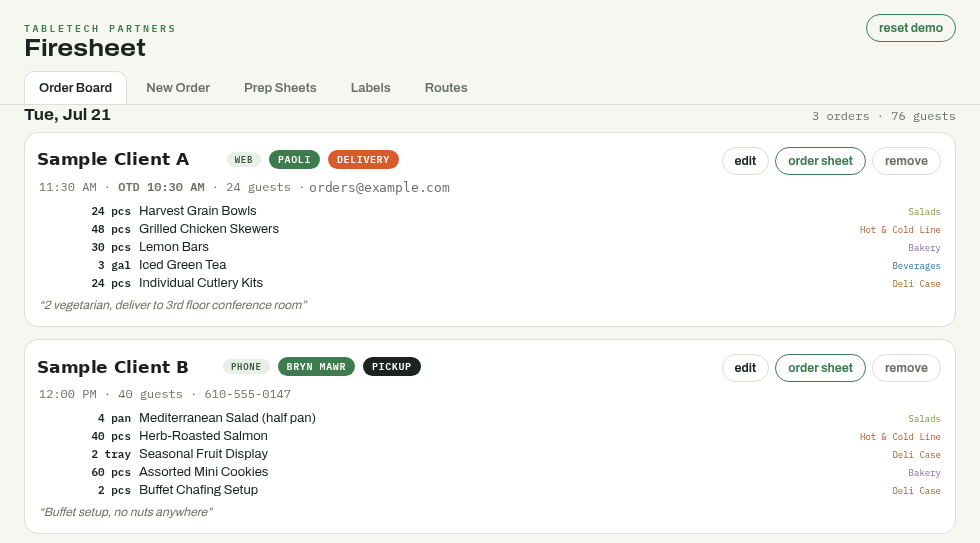Viewport: 980px width, 543px height.
Task: Click Salads label beside Mediterranean Salad
Action: coord(924,419)
